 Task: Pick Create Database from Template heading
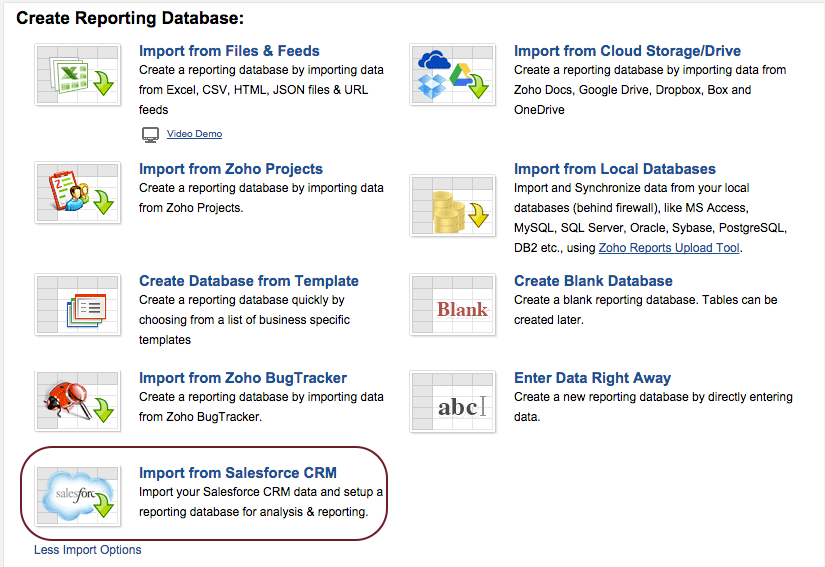pos(249,281)
